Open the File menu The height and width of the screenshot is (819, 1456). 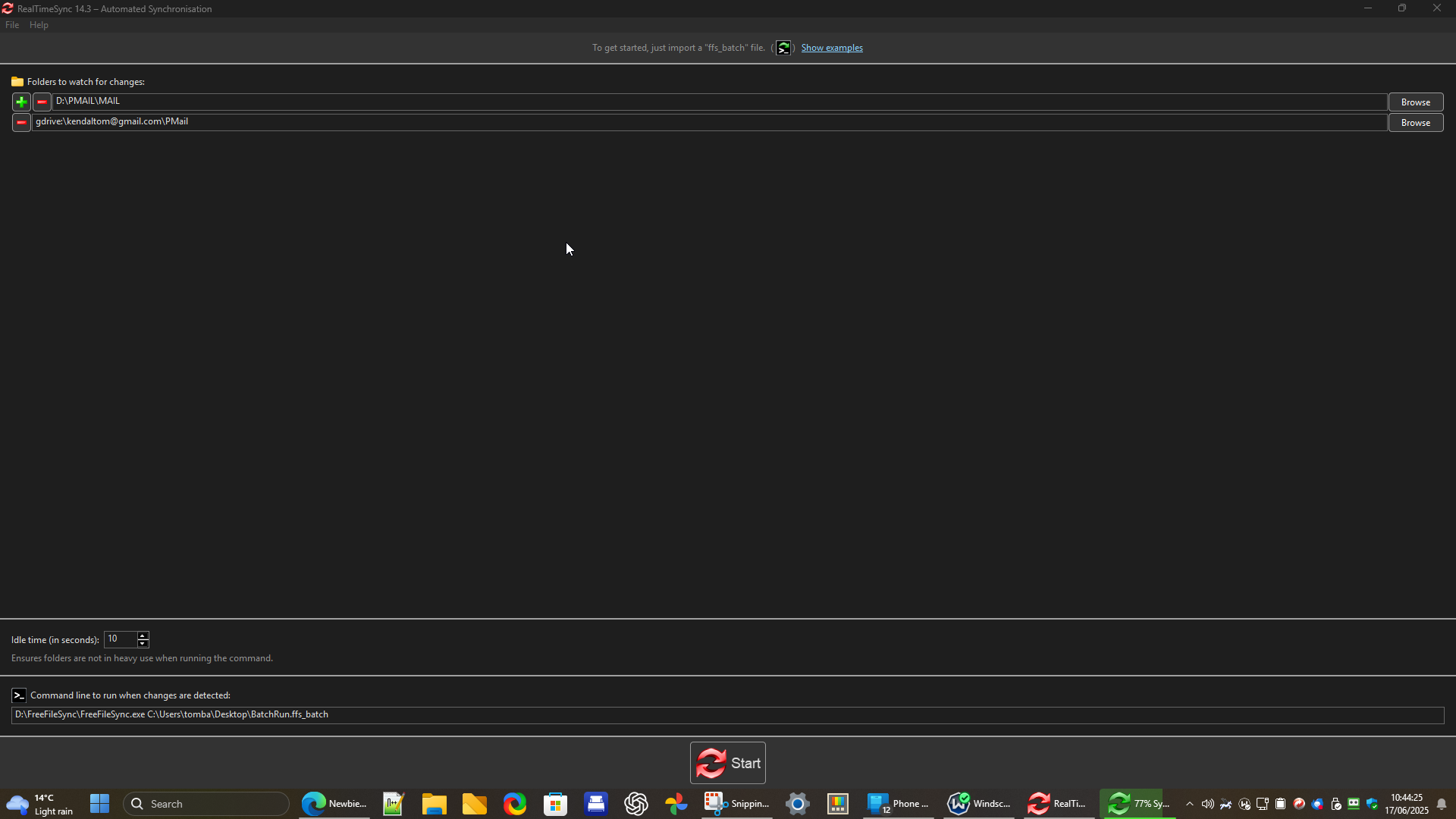pos(12,25)
